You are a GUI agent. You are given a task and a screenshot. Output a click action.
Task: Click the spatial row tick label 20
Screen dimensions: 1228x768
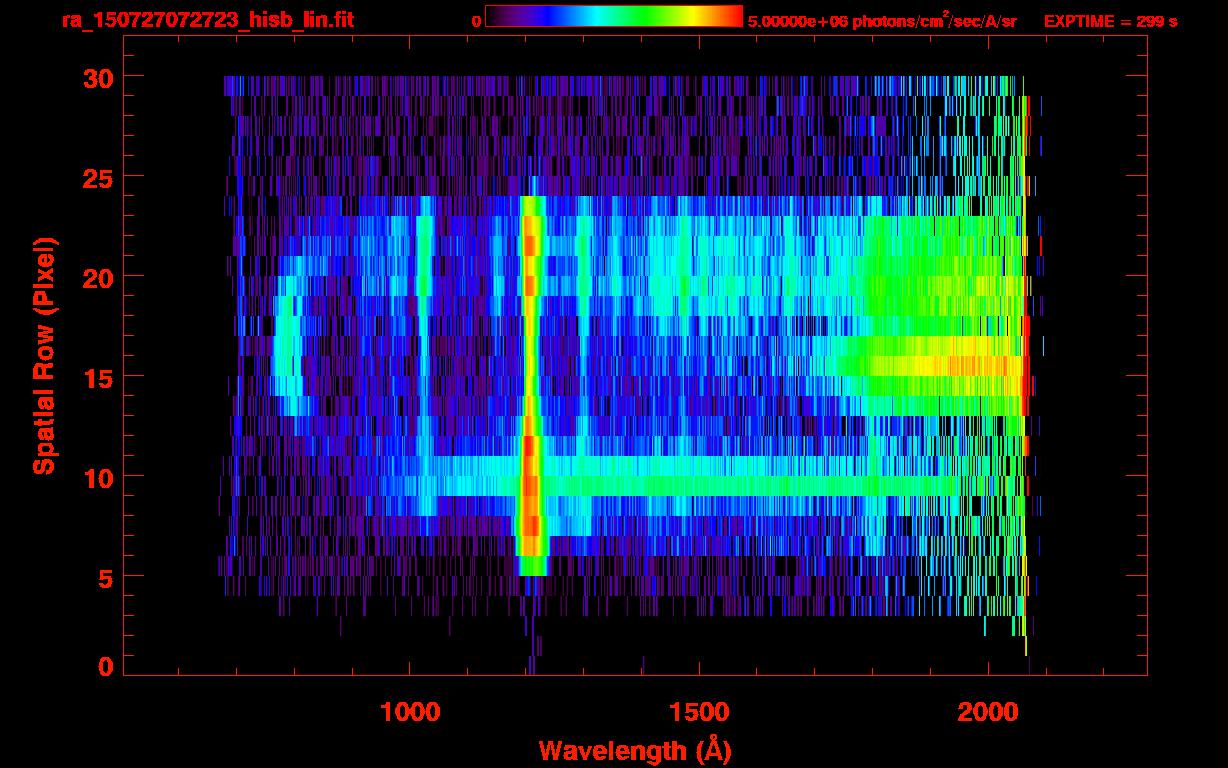coord(98,277)
